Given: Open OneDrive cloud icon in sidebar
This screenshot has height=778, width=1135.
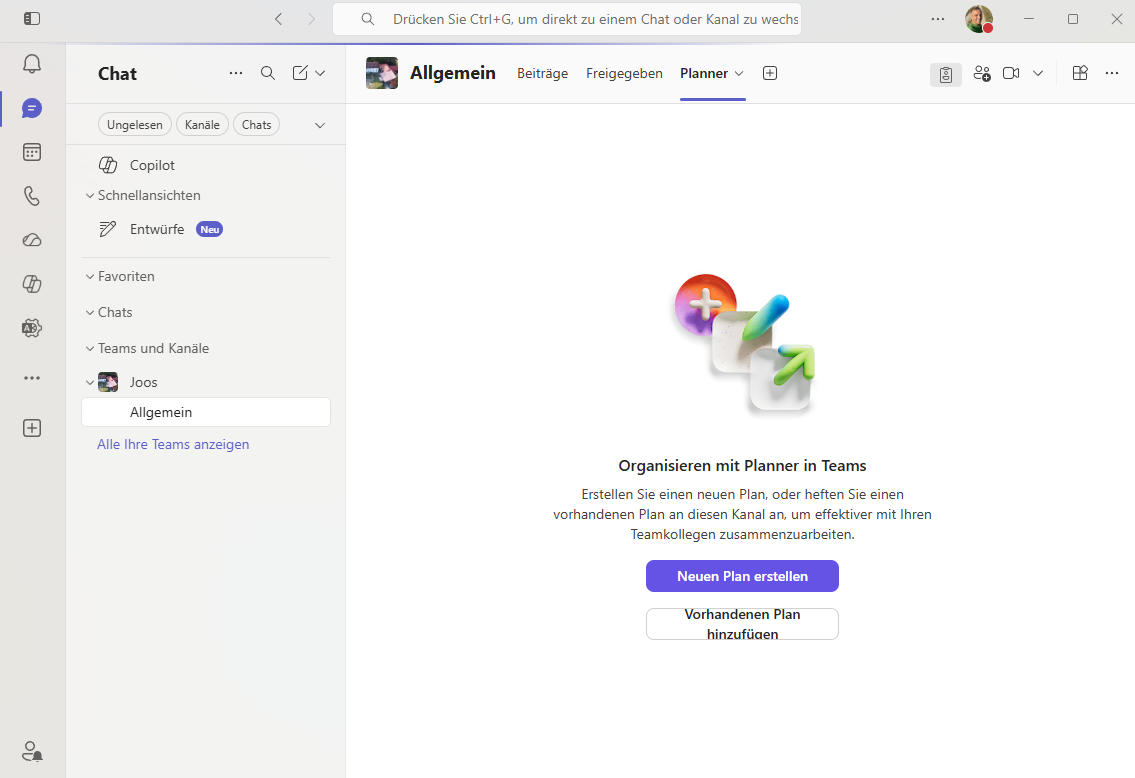Looking at the screenshot, I should point(32,240).
